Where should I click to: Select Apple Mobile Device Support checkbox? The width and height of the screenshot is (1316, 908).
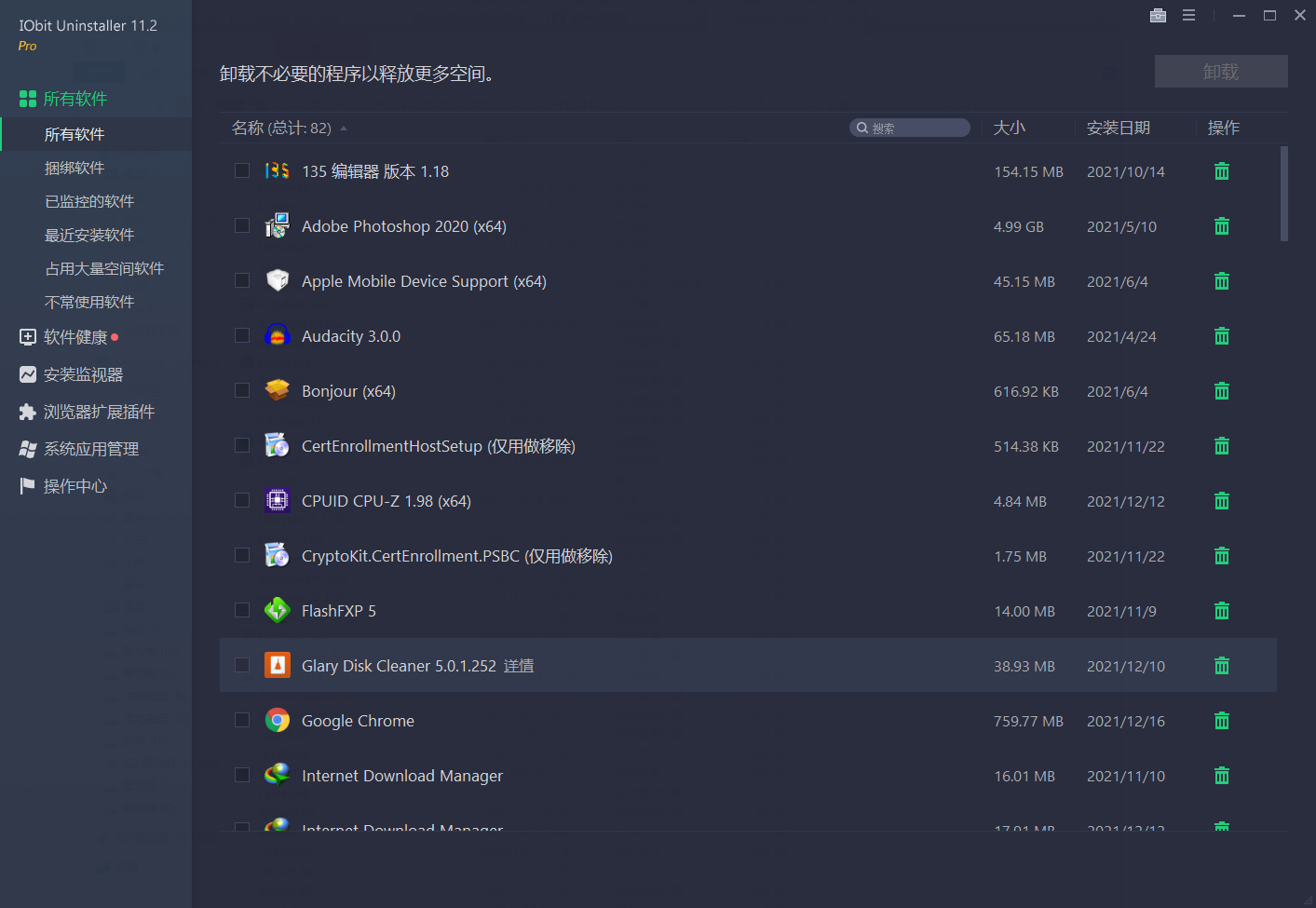coord(242,280)
